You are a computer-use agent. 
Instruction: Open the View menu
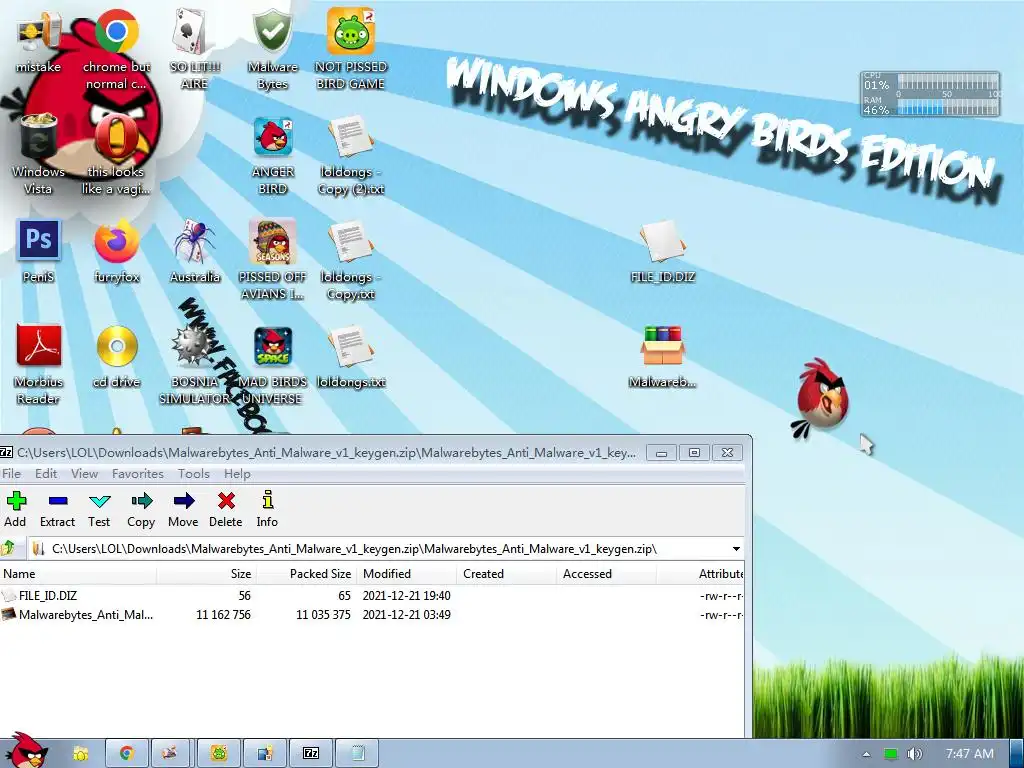click(x=84, y=473)
